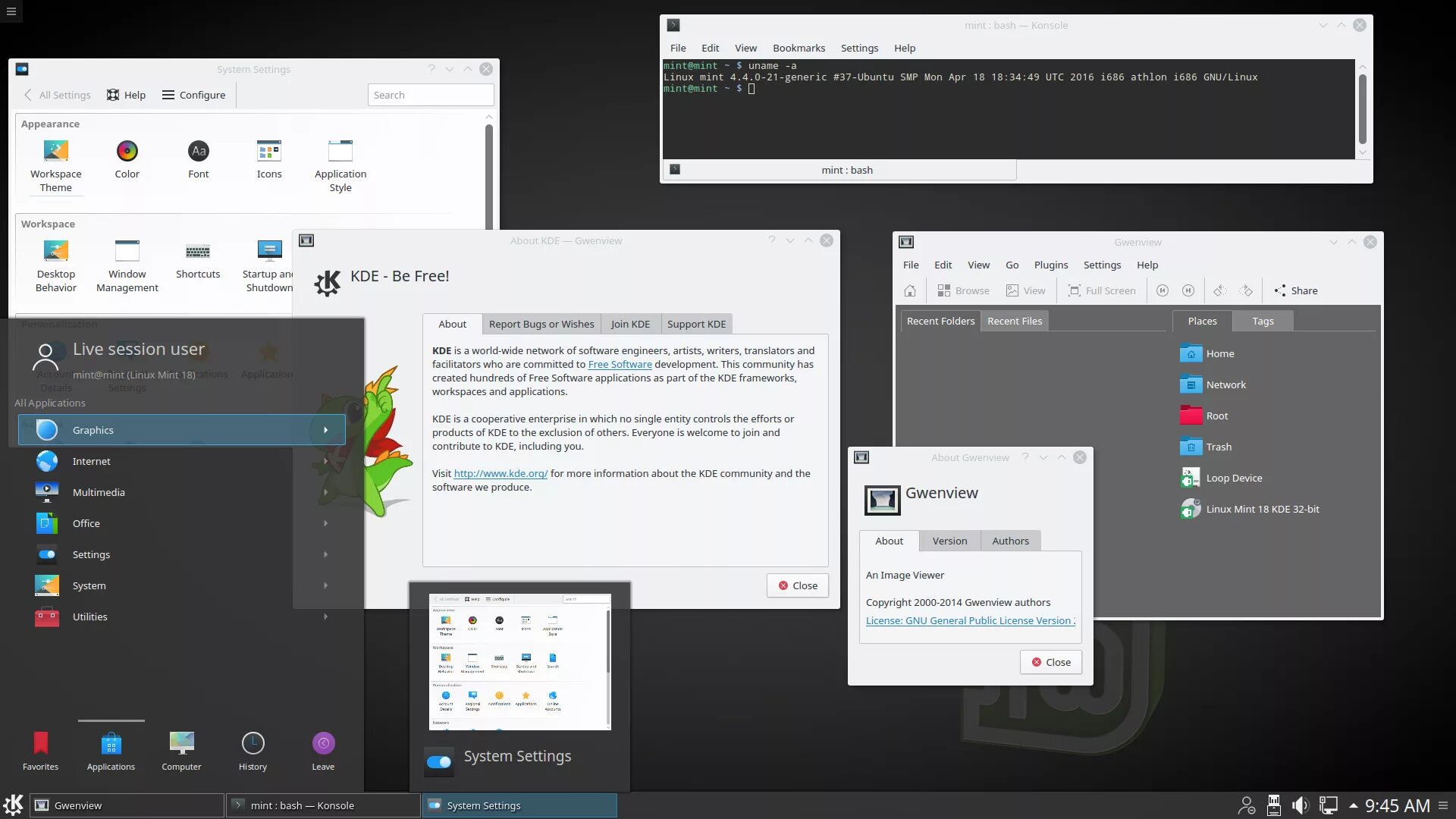Switch to Report Bugs or Wishes tab
Image resolution: width=1456 pixels, height=819 pixels.
click(541, 324)
